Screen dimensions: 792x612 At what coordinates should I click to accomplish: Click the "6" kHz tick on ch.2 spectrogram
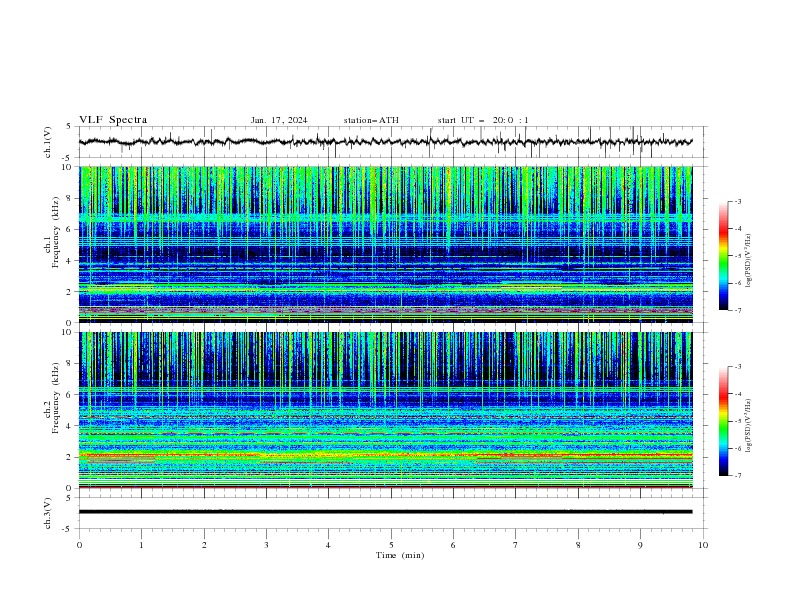pyautogui.click(x=70, y=394)
